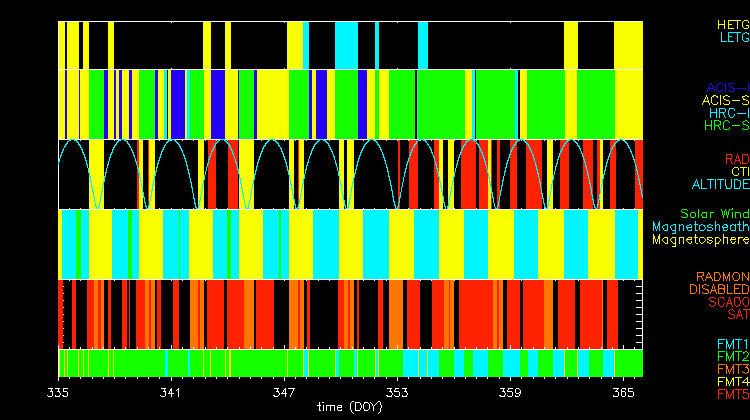The width and height of the screenshot is (750, 420).
Task: Select the FMT5 legend label
Action: pyautogui.click(x=732, y=396)
